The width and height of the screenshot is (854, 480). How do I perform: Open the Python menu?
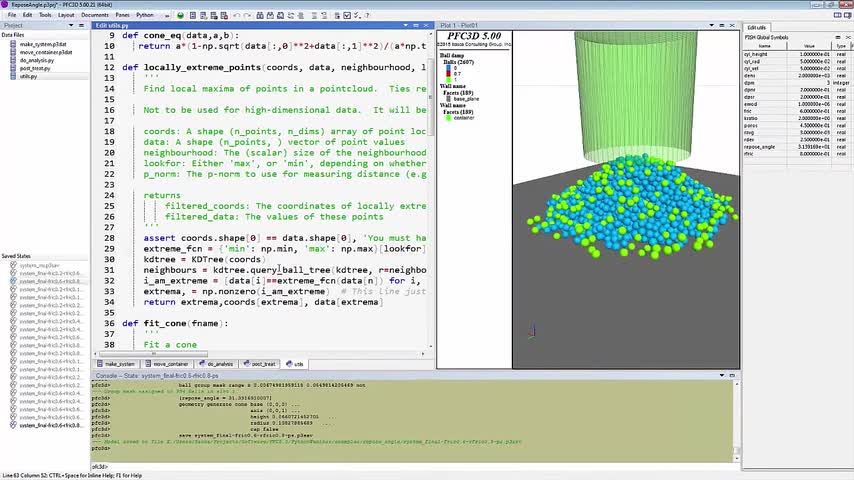pos(145,15)
